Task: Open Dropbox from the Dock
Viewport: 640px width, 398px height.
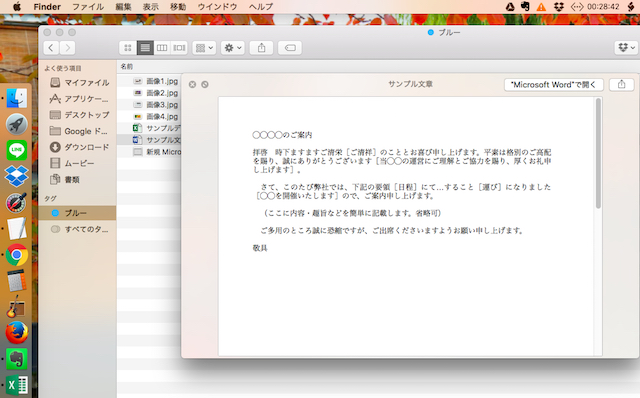Action: click(x=17, y=176)
